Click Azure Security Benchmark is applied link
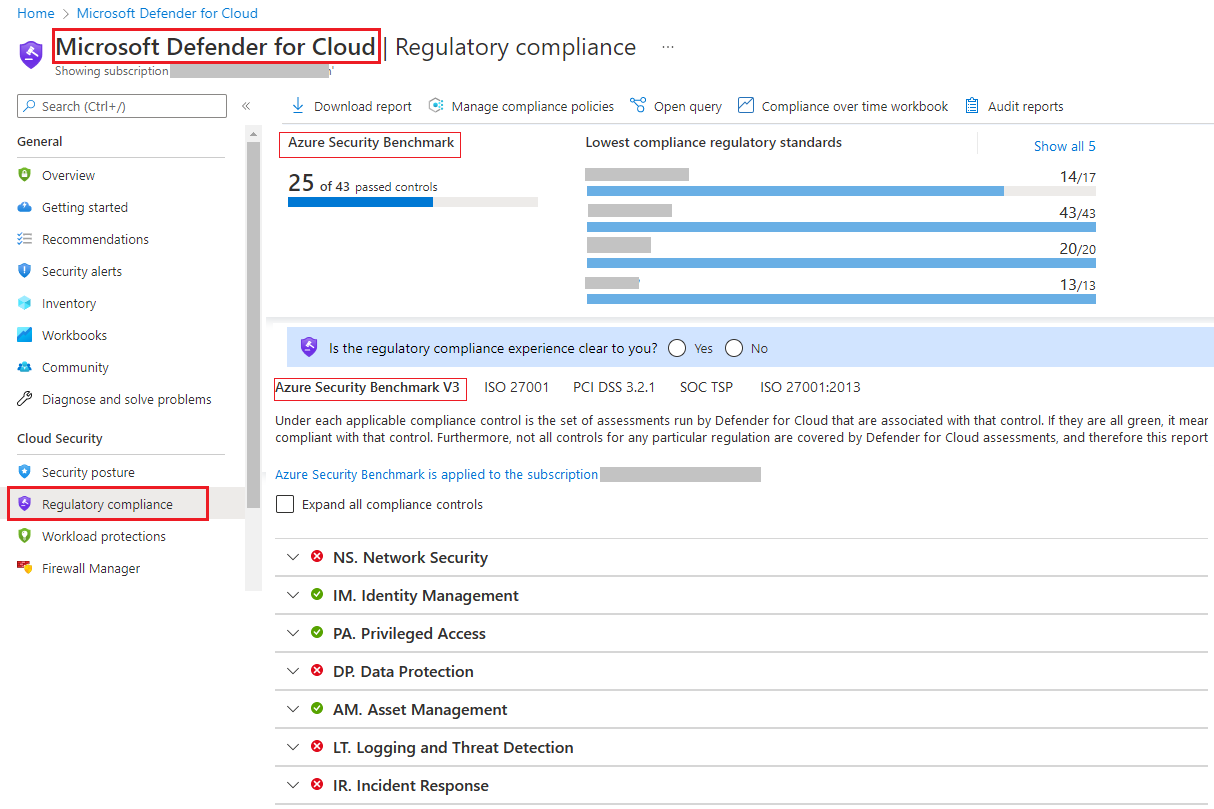This screenshot has height=809, width=1214. 437,474
